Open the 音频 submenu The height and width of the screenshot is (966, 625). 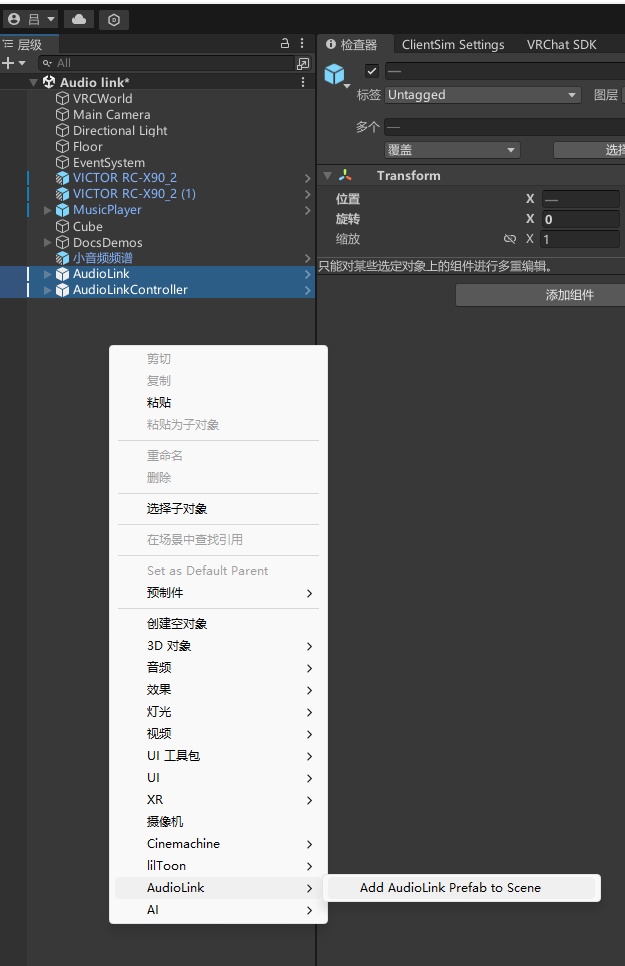tap(218, 668)
